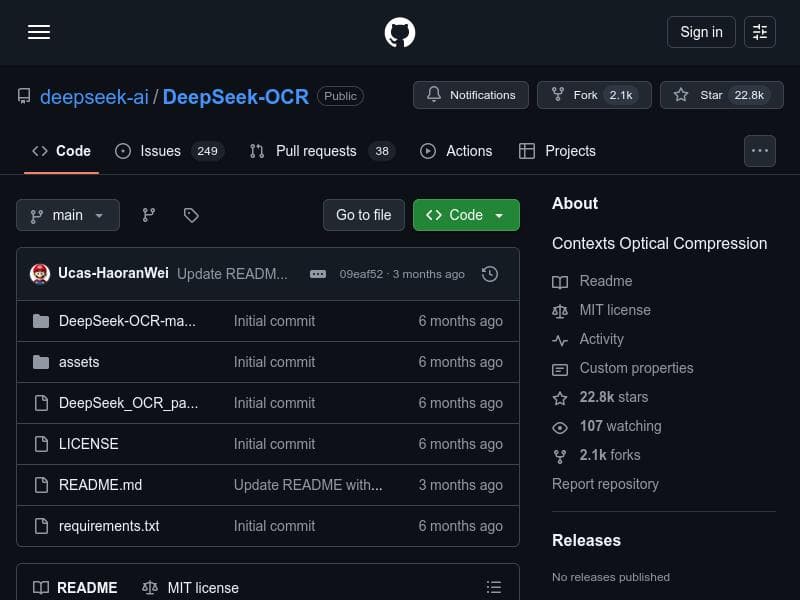Viewport: 800px width, 600px height.
Task: Open the GitHub homepage via logo
Action: 400,32
